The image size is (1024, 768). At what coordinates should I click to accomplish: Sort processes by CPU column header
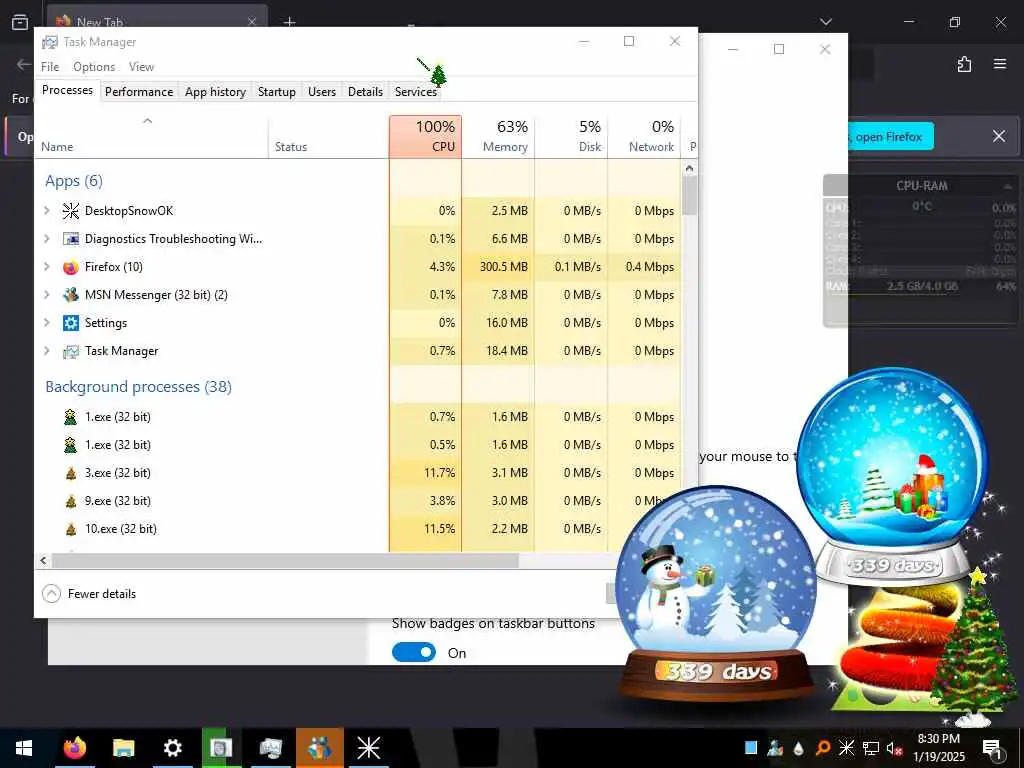pyautogui.click(x=425, y=136)
